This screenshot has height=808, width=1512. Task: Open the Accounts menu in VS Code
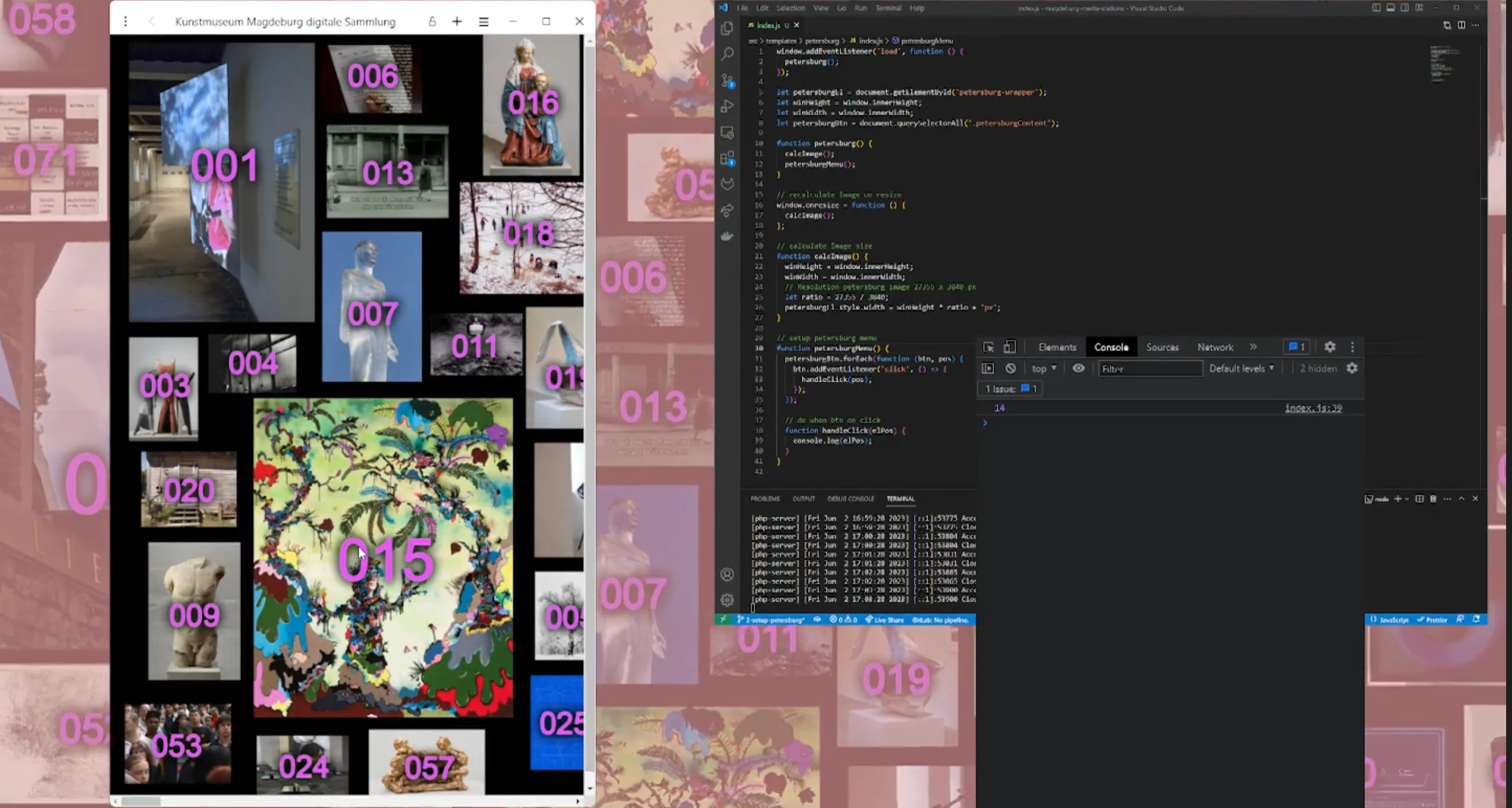(x=728, y=574)
